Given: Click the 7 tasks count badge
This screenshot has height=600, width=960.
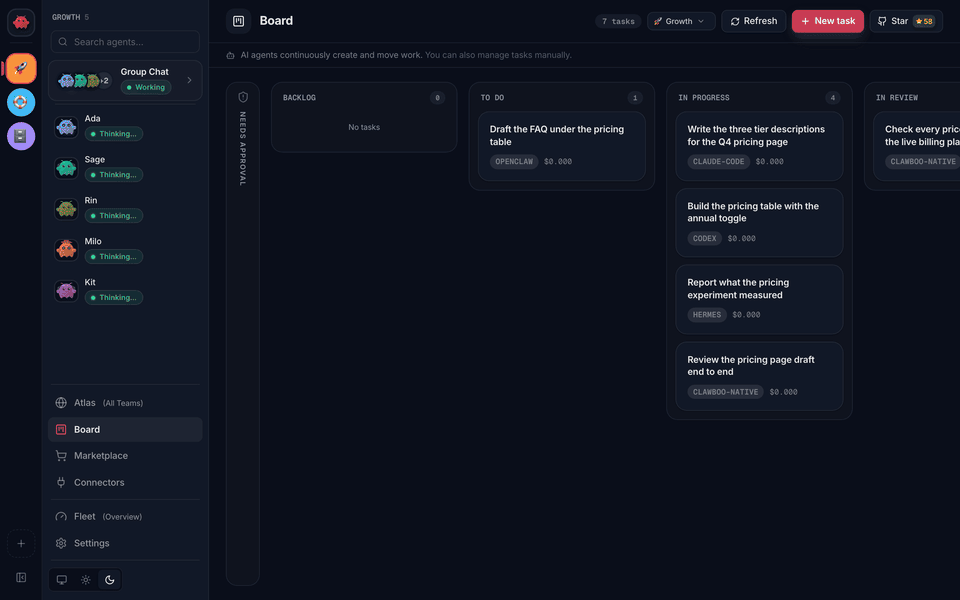Looking at the screenshot, I should pyautogui.click(x=618, y=21).
